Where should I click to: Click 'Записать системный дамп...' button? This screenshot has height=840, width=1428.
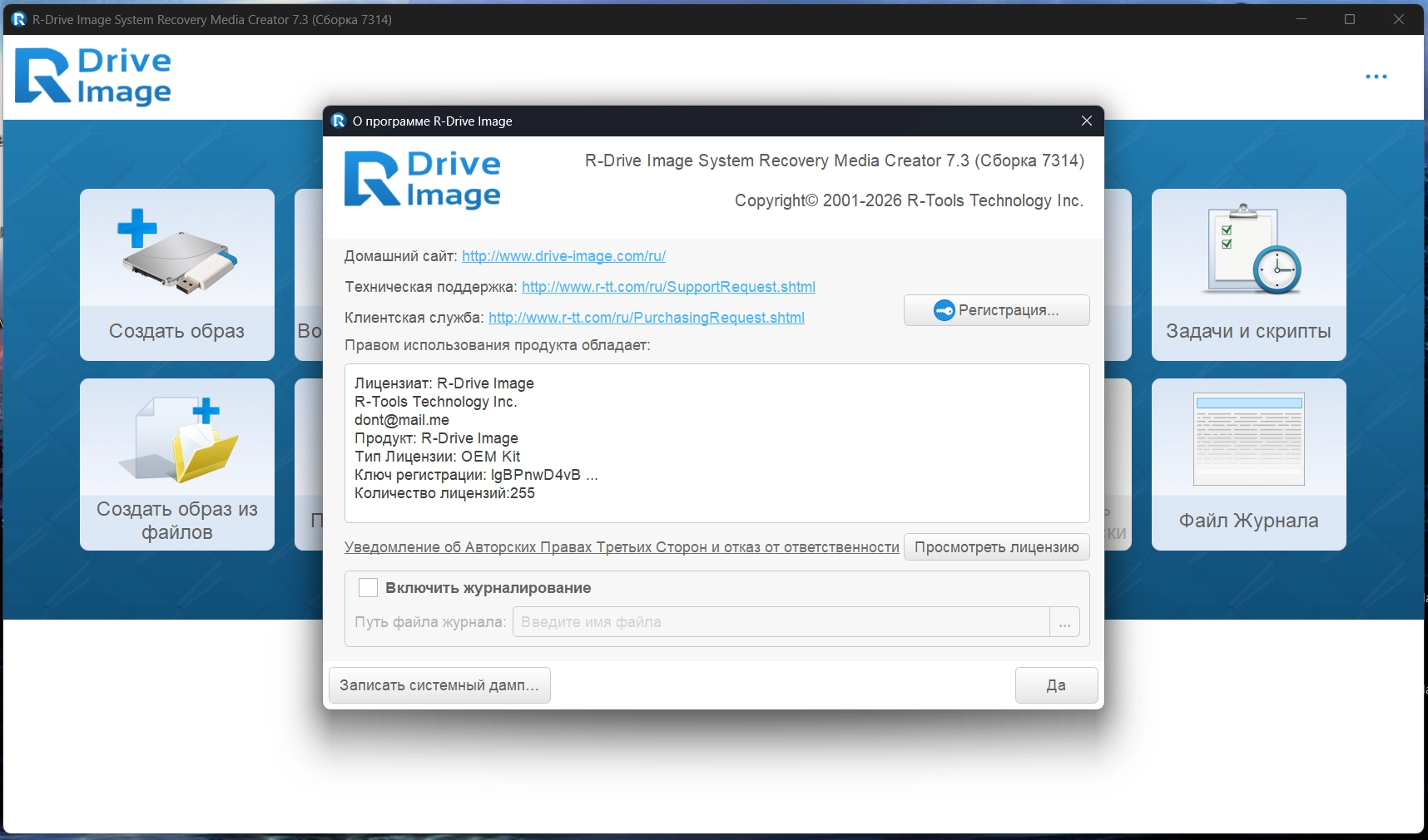click(x=439, y=685)
